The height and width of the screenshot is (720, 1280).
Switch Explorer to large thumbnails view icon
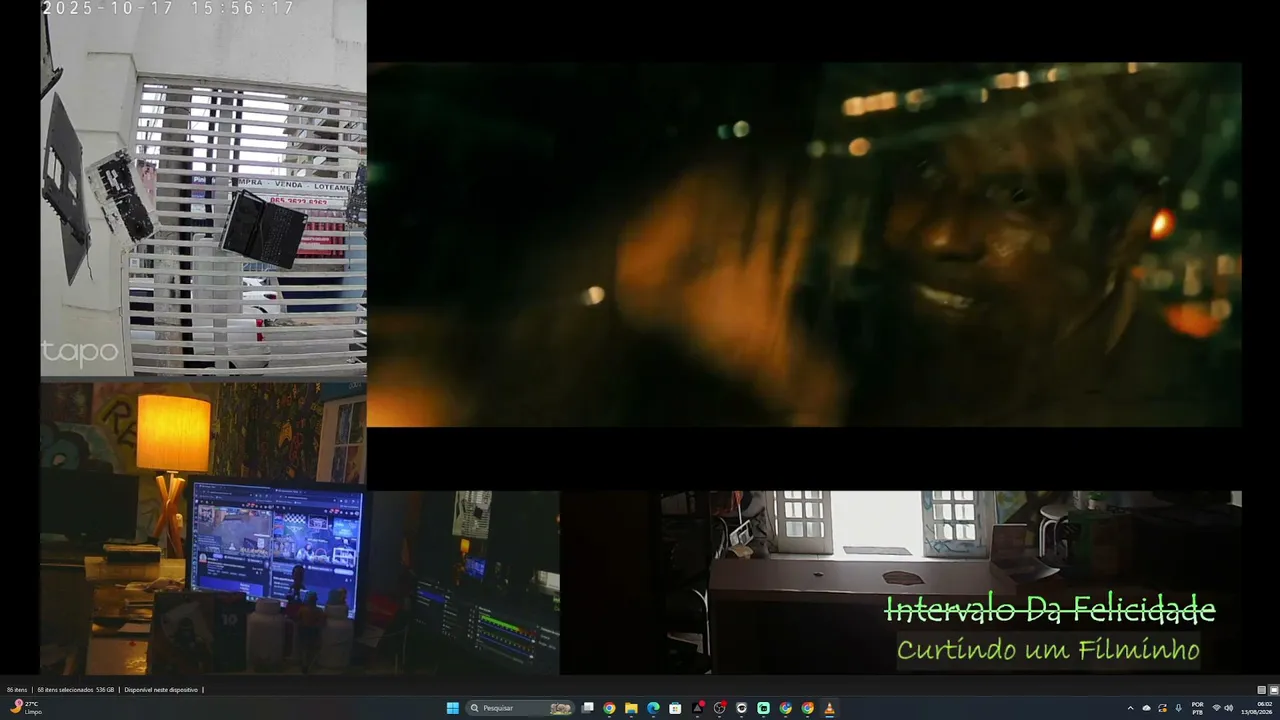(1273, 690)
